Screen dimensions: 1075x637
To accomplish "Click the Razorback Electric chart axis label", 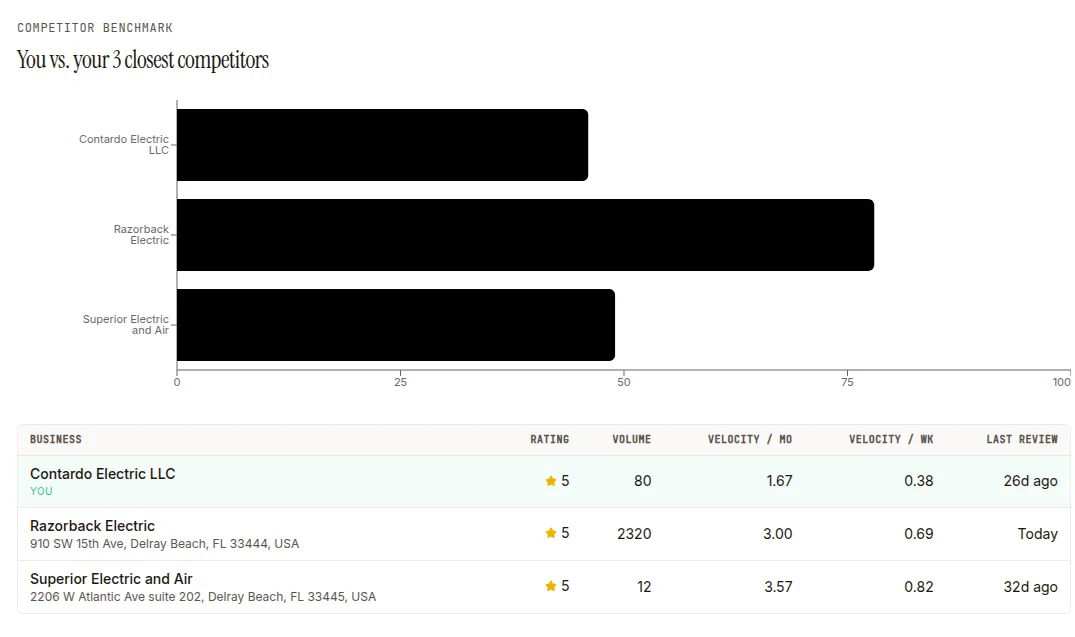I will pos(141,235).
